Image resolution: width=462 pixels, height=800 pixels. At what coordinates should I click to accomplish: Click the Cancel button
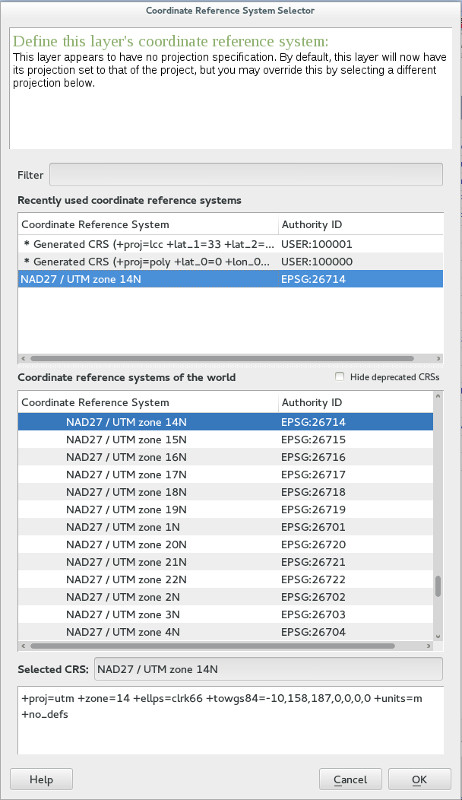(x=350, y=780)
